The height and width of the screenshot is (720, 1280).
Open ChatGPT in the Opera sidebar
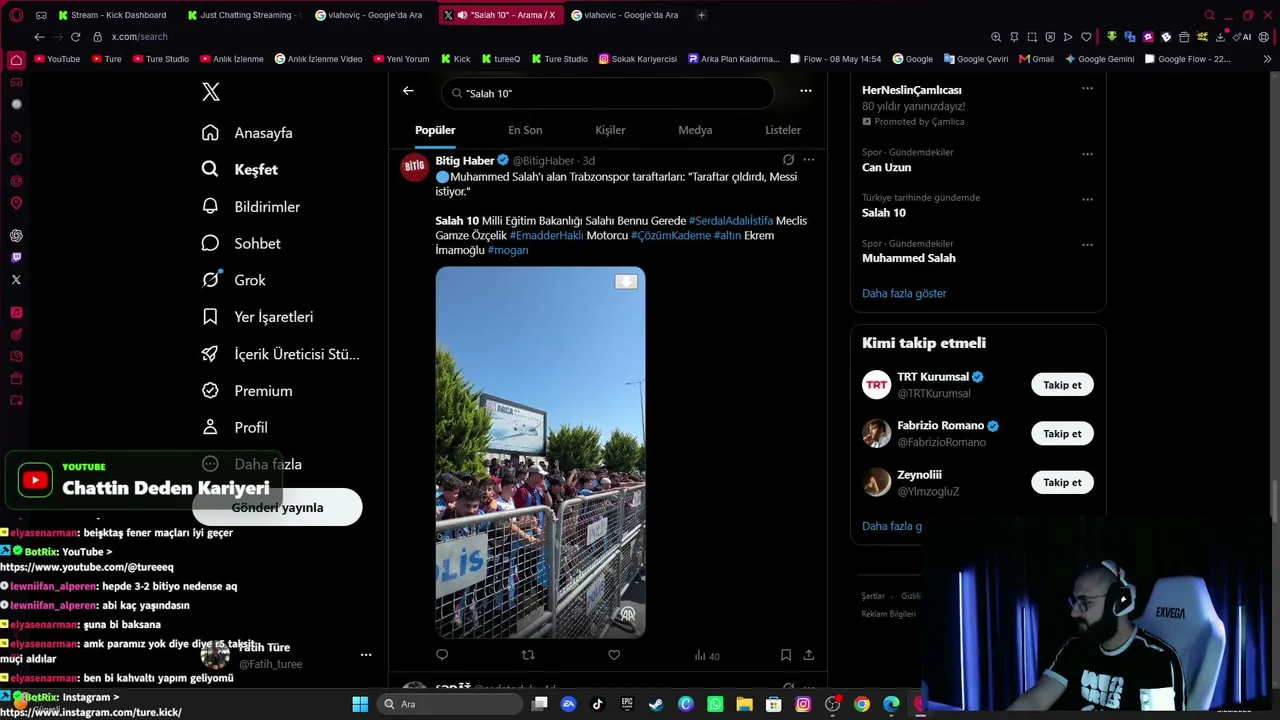click(x=16, y=236)
